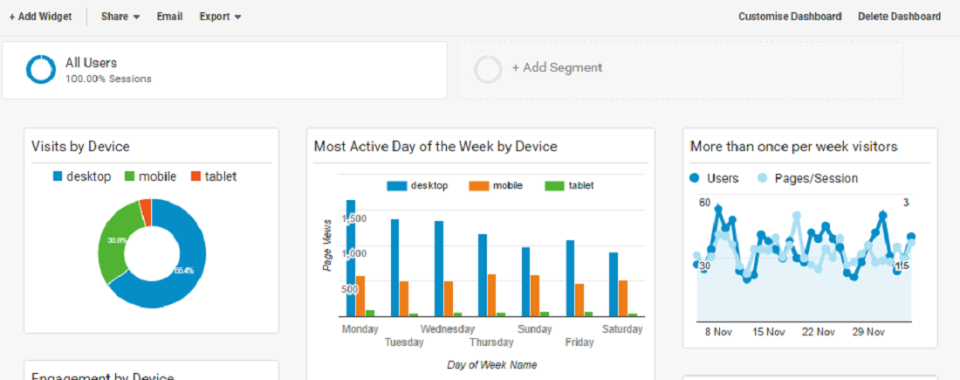Click the empty Add Segment circle icon
Screen dimensions: 960x380
click(488, 69)
